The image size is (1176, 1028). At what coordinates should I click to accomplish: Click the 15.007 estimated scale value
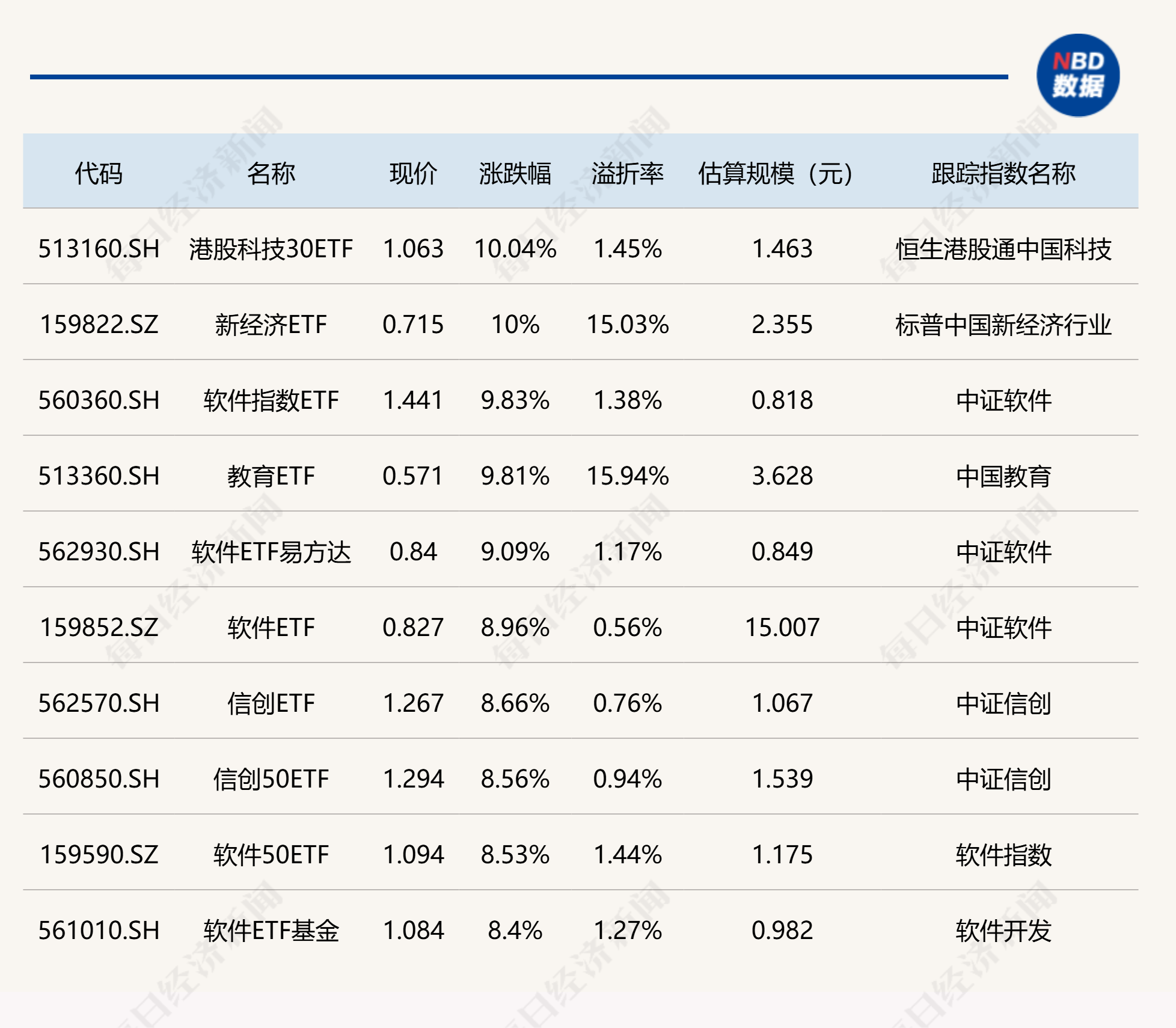(x=782, y=628)
